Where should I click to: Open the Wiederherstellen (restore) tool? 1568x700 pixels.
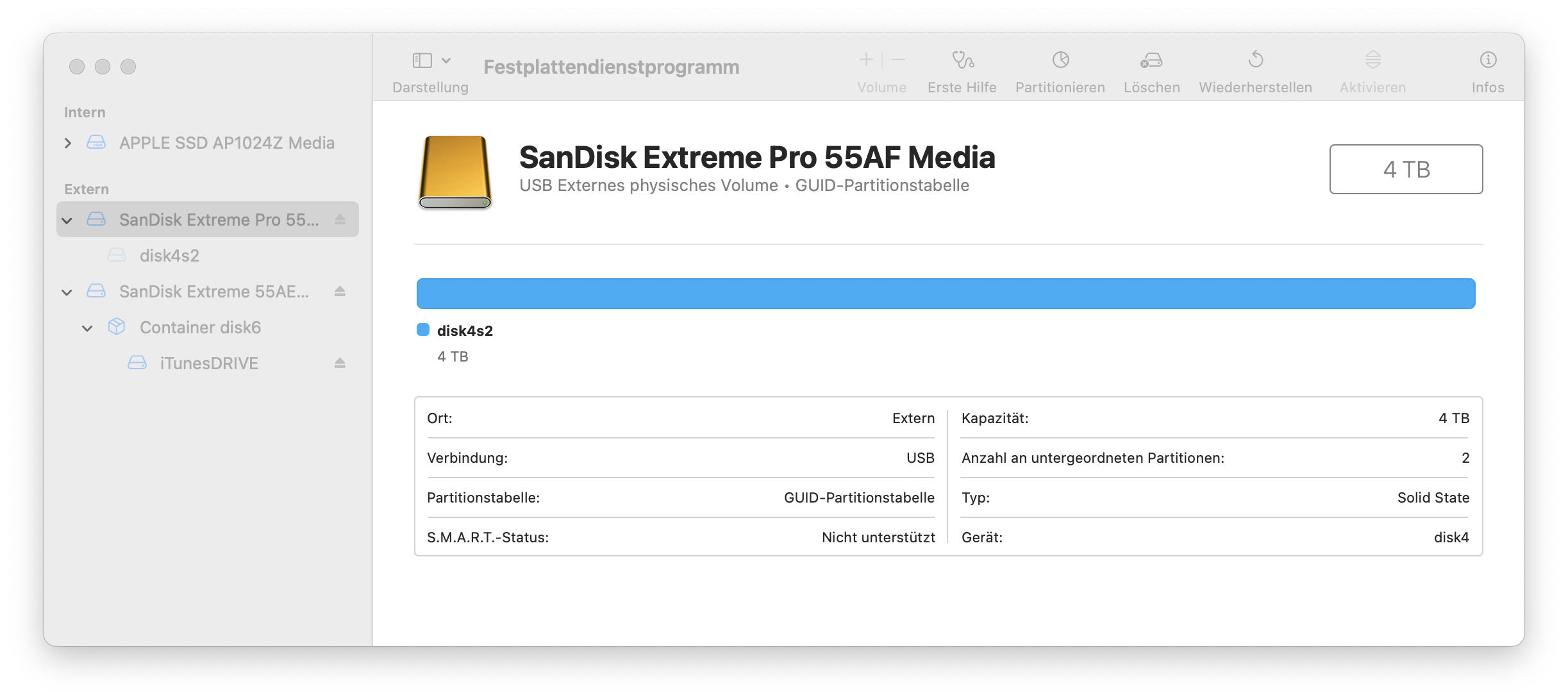(x=1255, y=64)
